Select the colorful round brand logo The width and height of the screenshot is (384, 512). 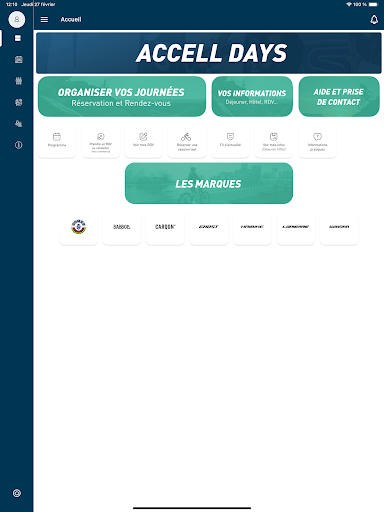point(79,227)
